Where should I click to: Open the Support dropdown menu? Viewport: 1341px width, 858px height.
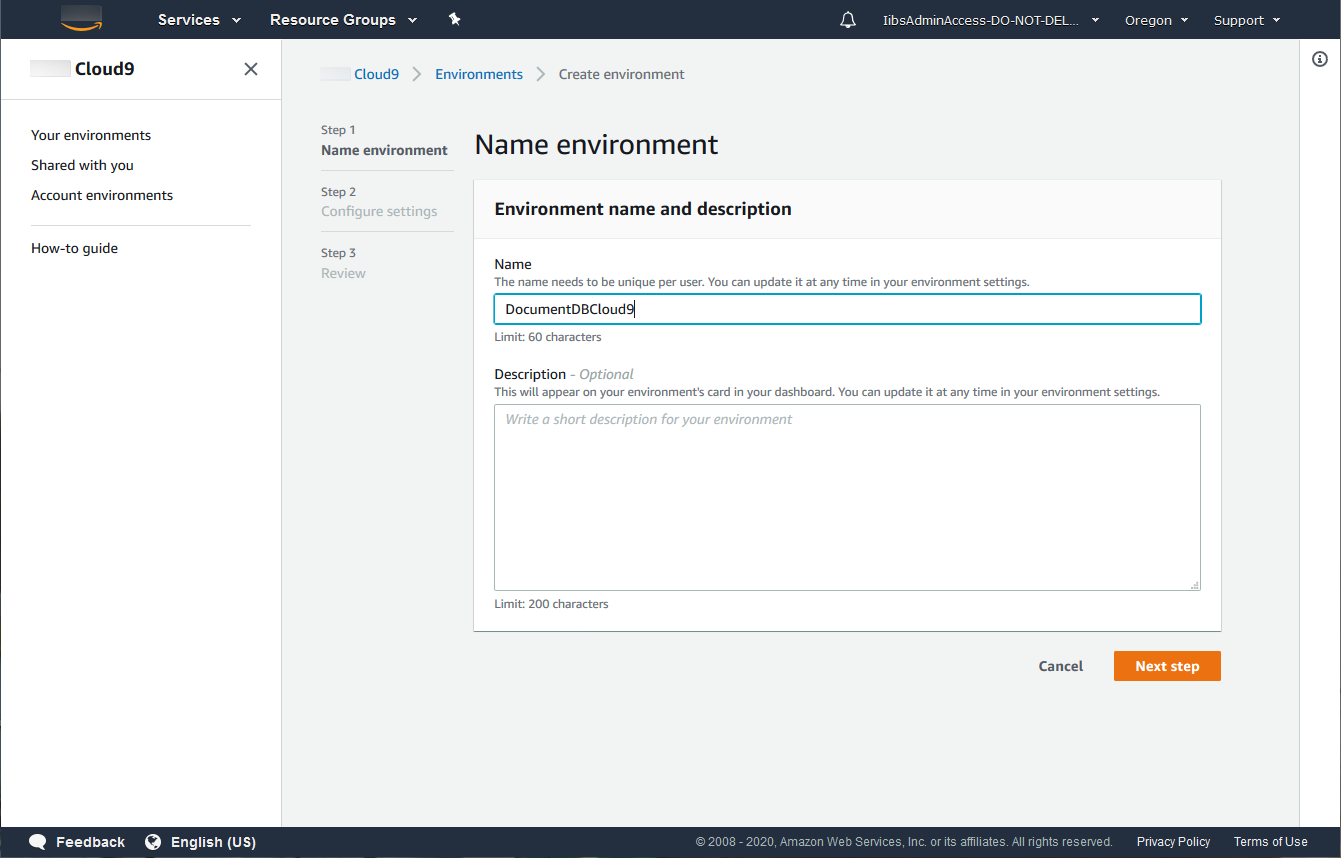coord(1246,20)
